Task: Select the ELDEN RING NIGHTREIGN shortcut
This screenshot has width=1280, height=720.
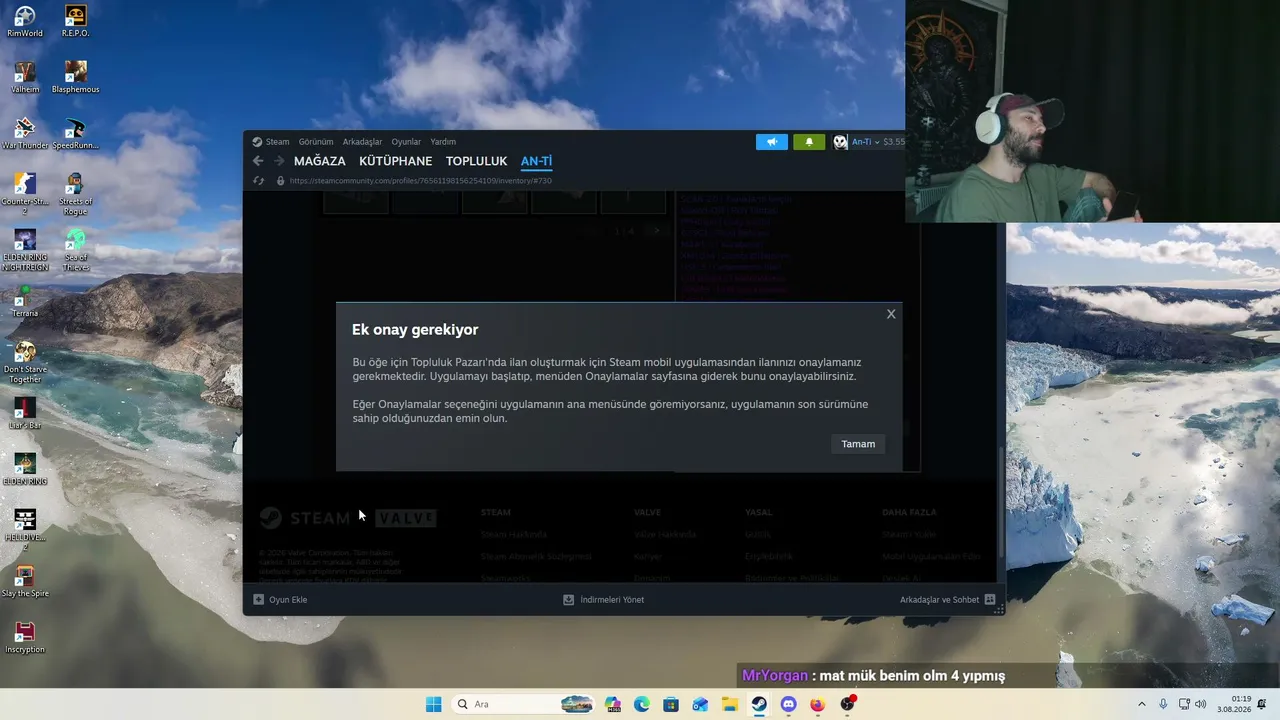Action: pos(25,250)
